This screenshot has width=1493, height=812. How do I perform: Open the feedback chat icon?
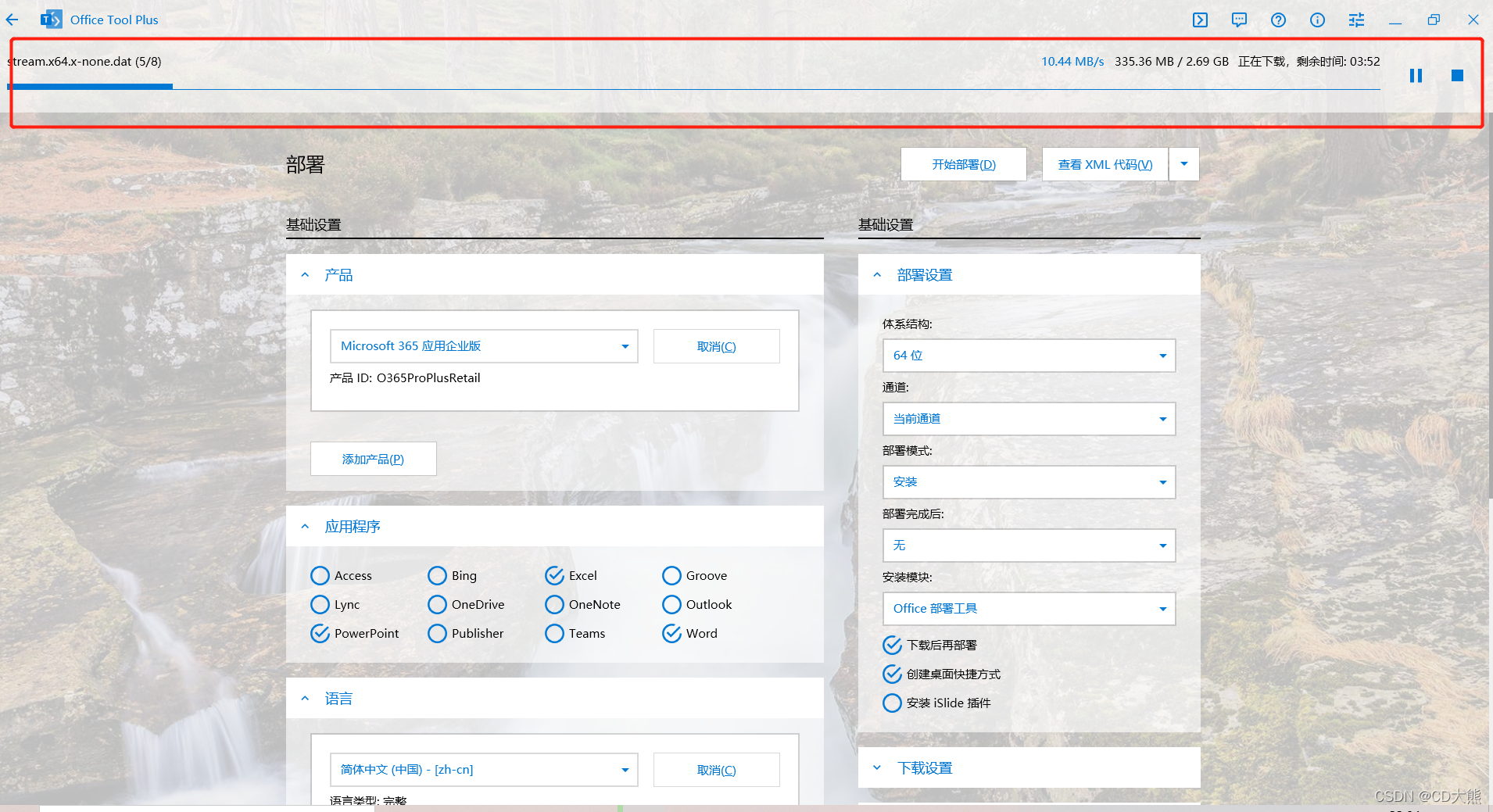point(1239,20)
